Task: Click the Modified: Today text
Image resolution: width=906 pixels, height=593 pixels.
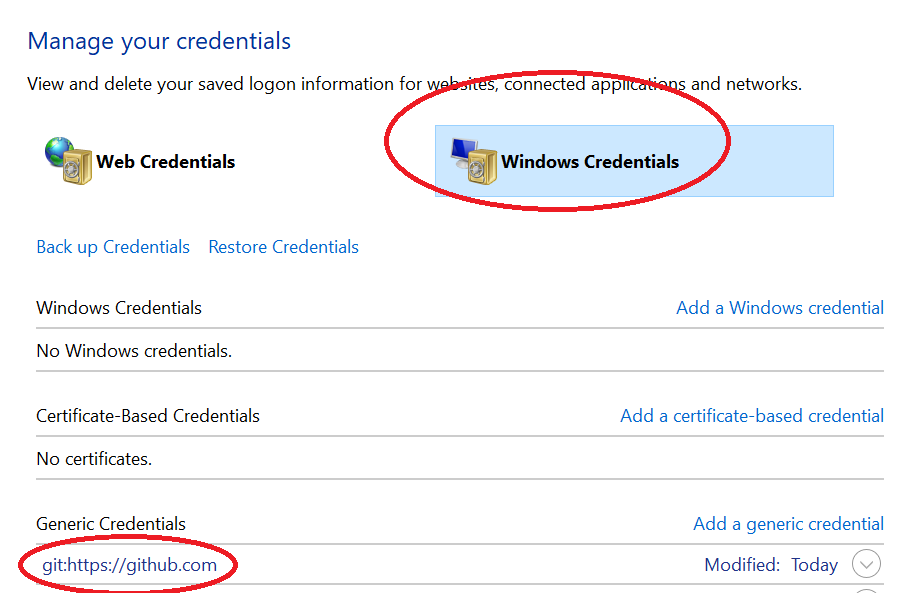Action: [x=771, y=565]
